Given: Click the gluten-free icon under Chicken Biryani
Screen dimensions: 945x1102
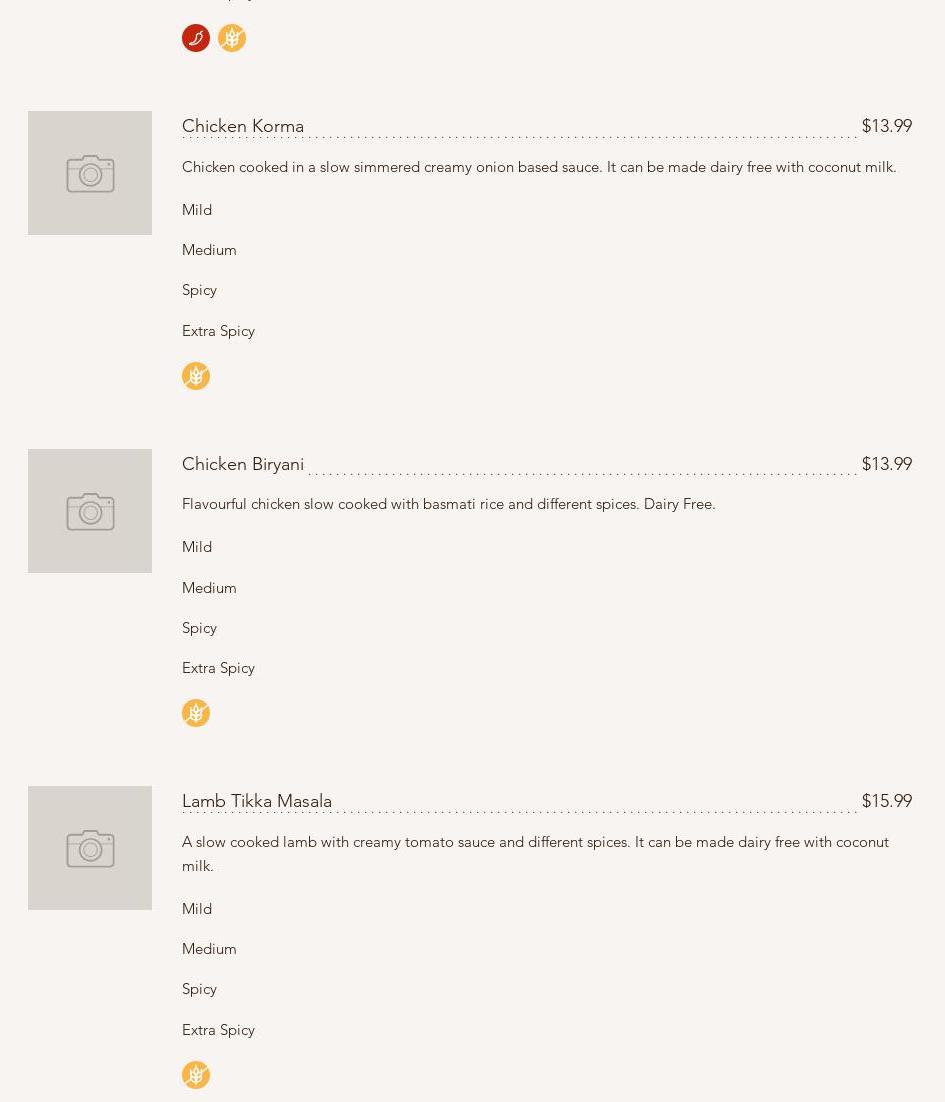Looking at the screenshot, I should tap(196, 713).
